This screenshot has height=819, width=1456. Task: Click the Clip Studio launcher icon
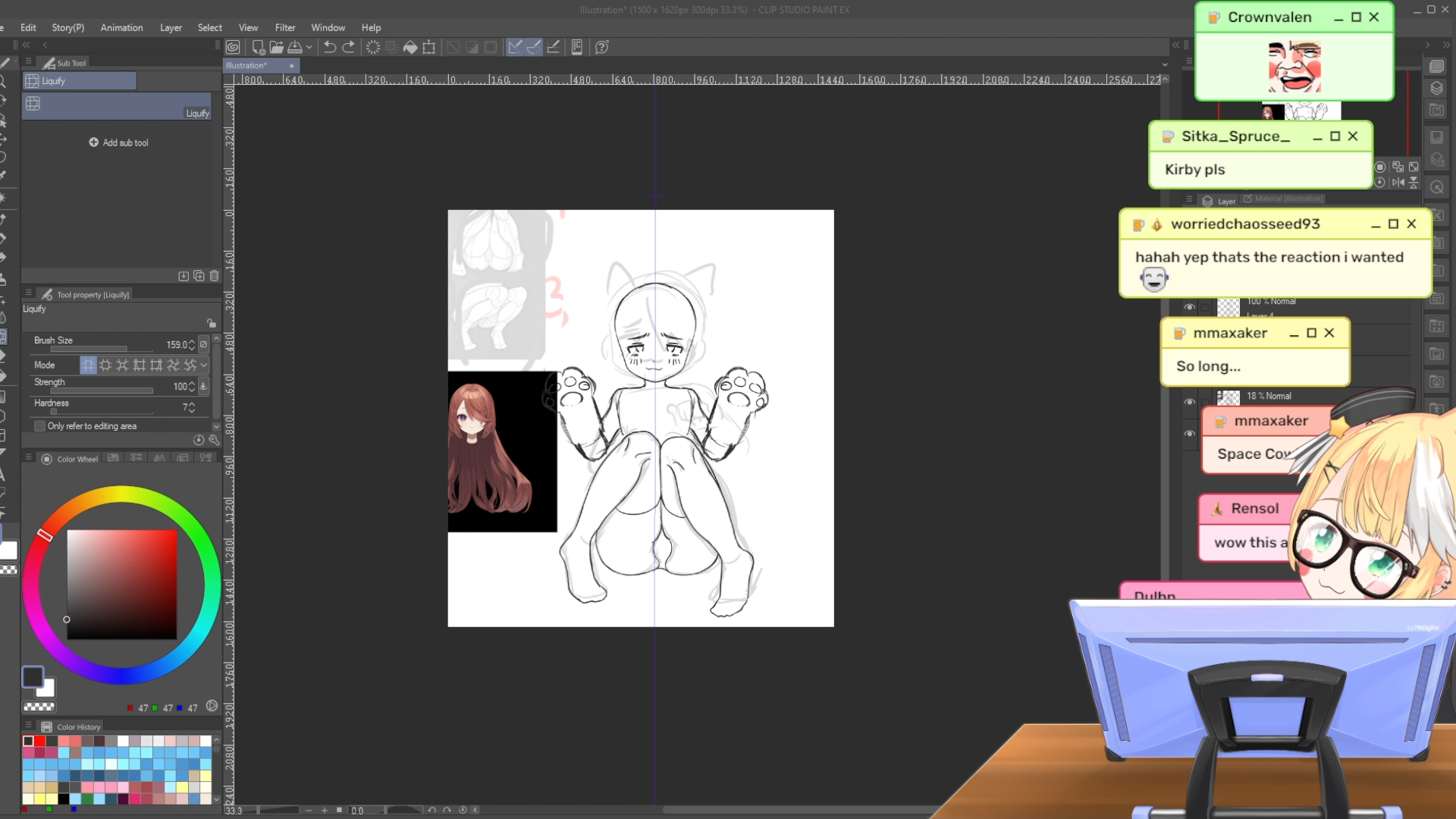point(233,47)
